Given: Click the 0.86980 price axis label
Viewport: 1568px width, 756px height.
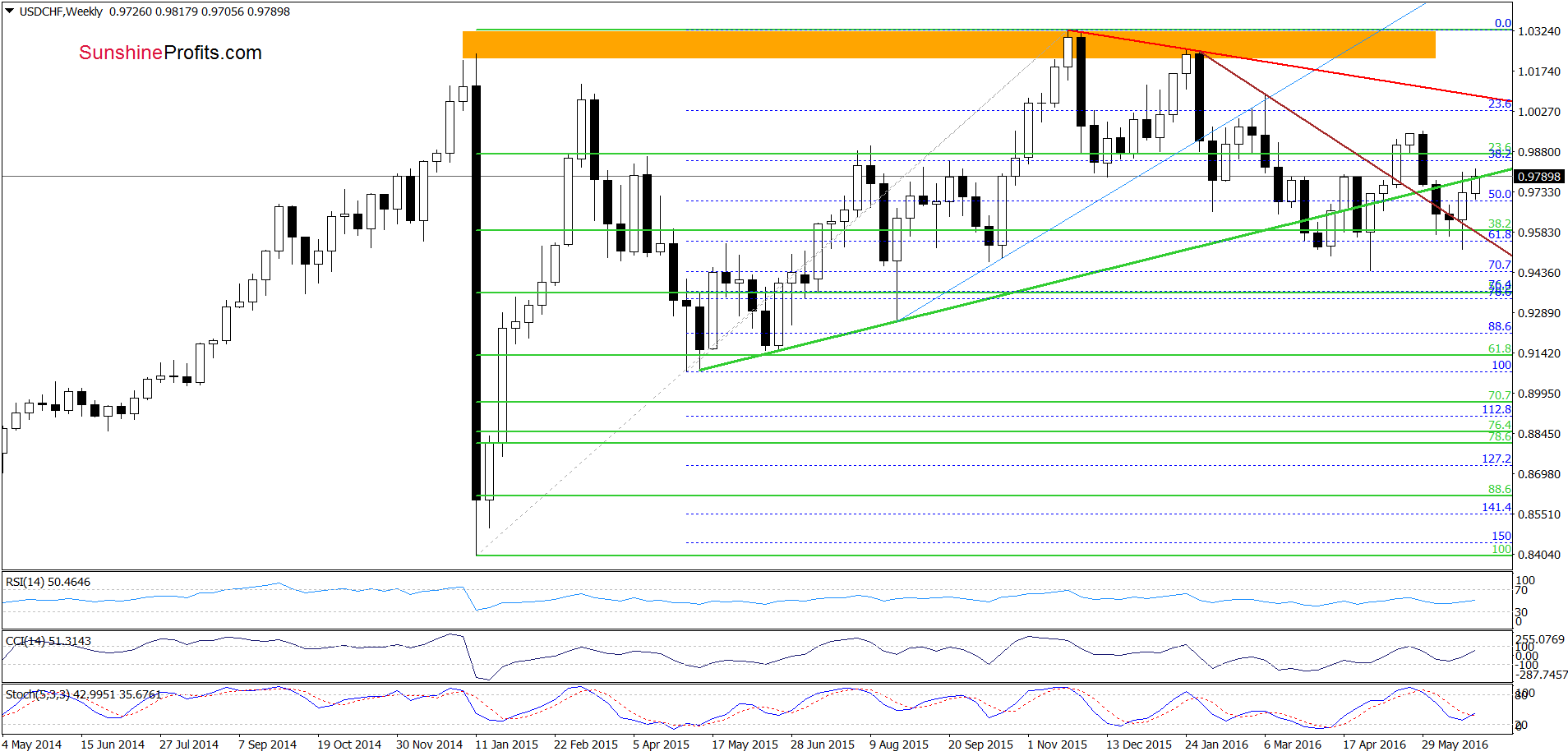Looking at the screenshot, I should click(x=1538, y=474).
